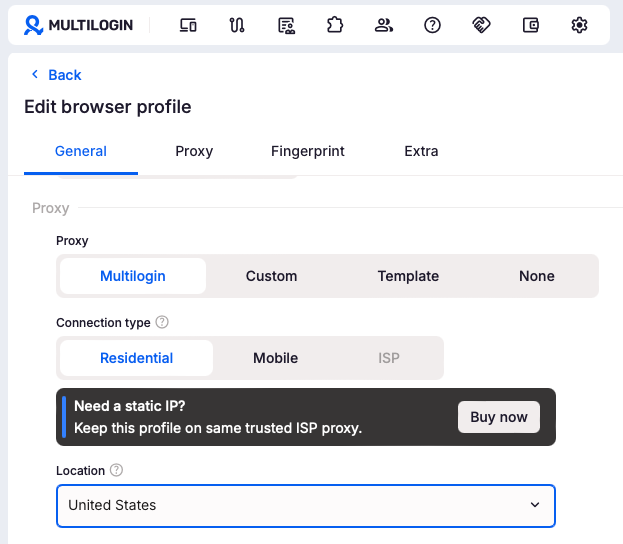
Task: Click the Buy now button
Action: (x=499, y=417)
